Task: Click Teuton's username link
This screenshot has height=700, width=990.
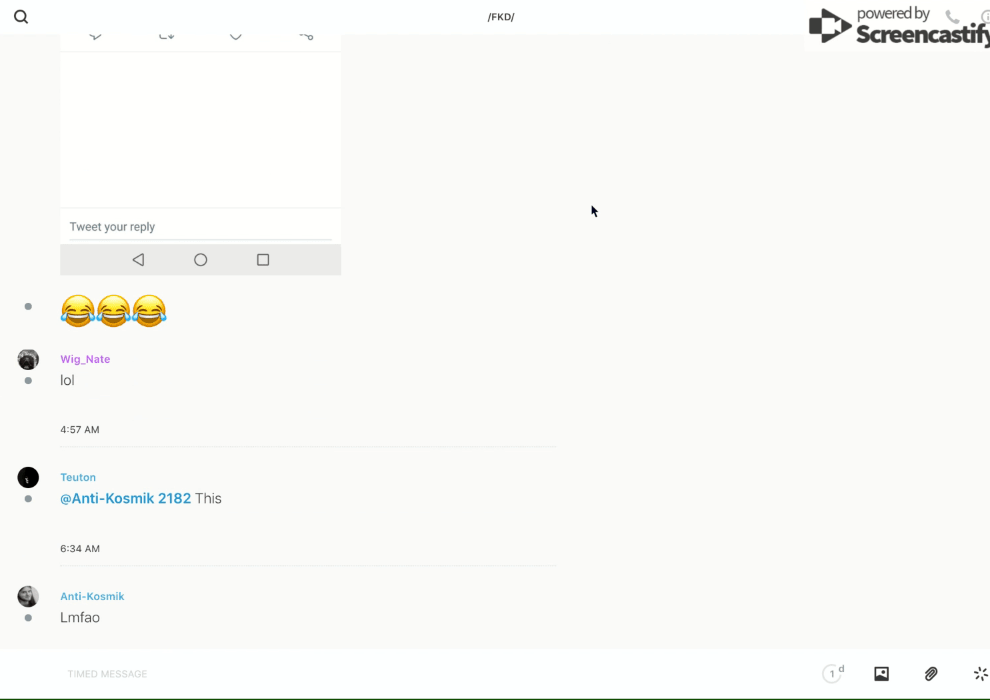Action: (x=78, y=477)
